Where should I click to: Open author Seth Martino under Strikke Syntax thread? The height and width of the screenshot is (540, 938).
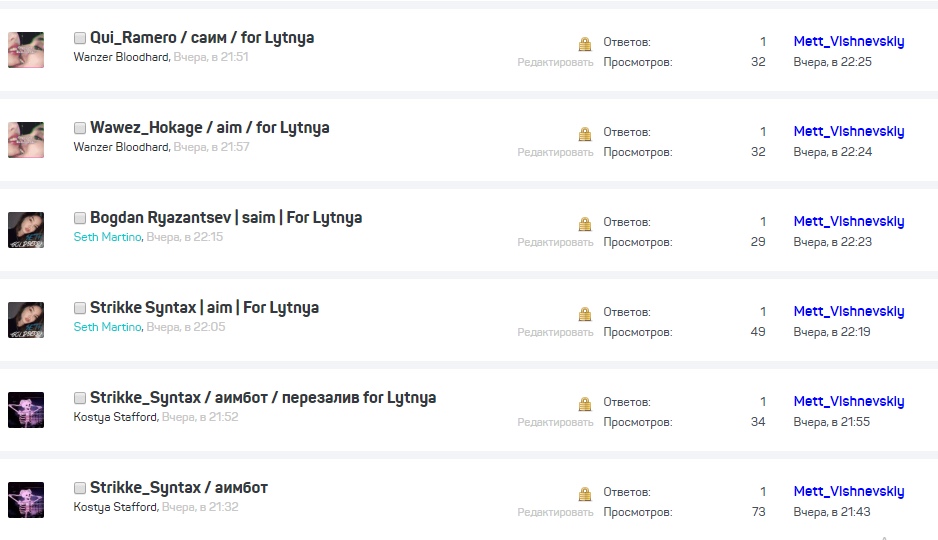107,327
